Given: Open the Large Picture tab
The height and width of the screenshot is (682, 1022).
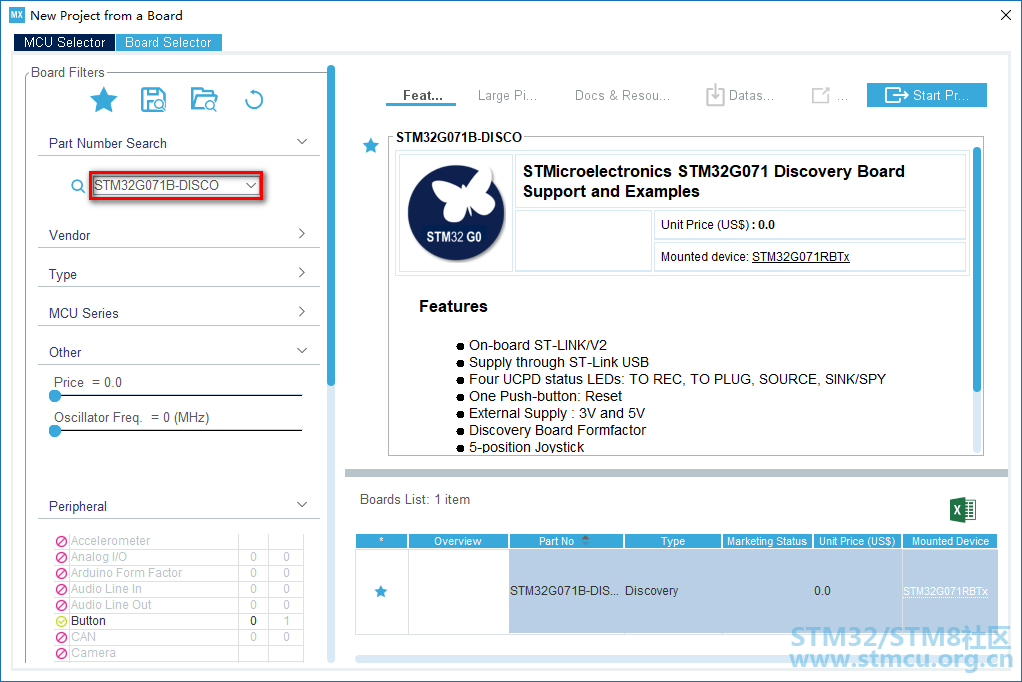Looking at the screenshot, I should click(507, 95).
